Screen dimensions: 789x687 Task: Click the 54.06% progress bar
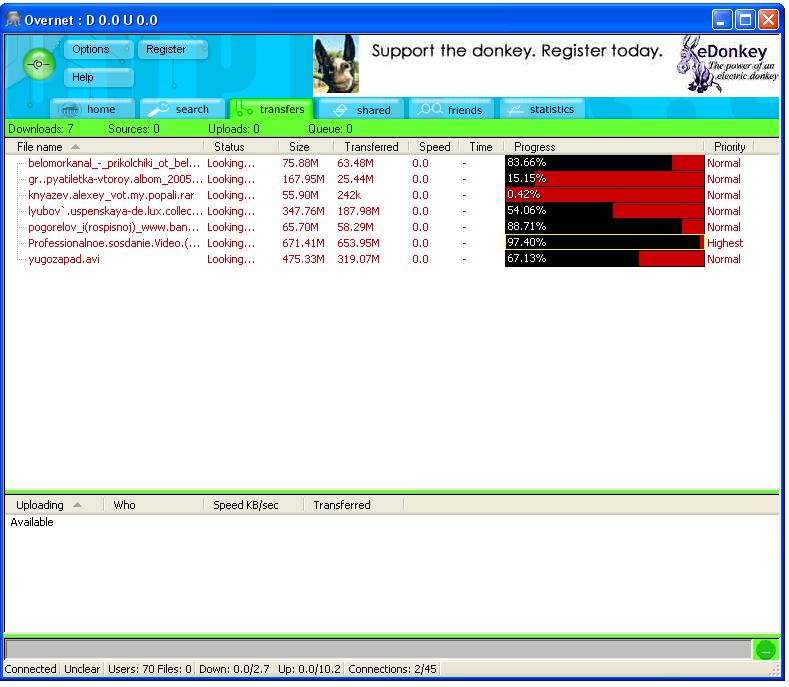click(x=604, y=211)
